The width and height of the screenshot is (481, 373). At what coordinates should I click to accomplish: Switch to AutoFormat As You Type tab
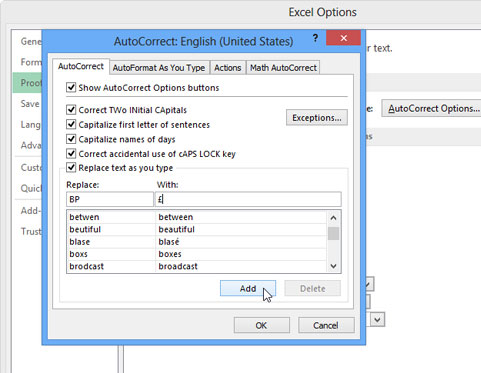click(159, 68)
